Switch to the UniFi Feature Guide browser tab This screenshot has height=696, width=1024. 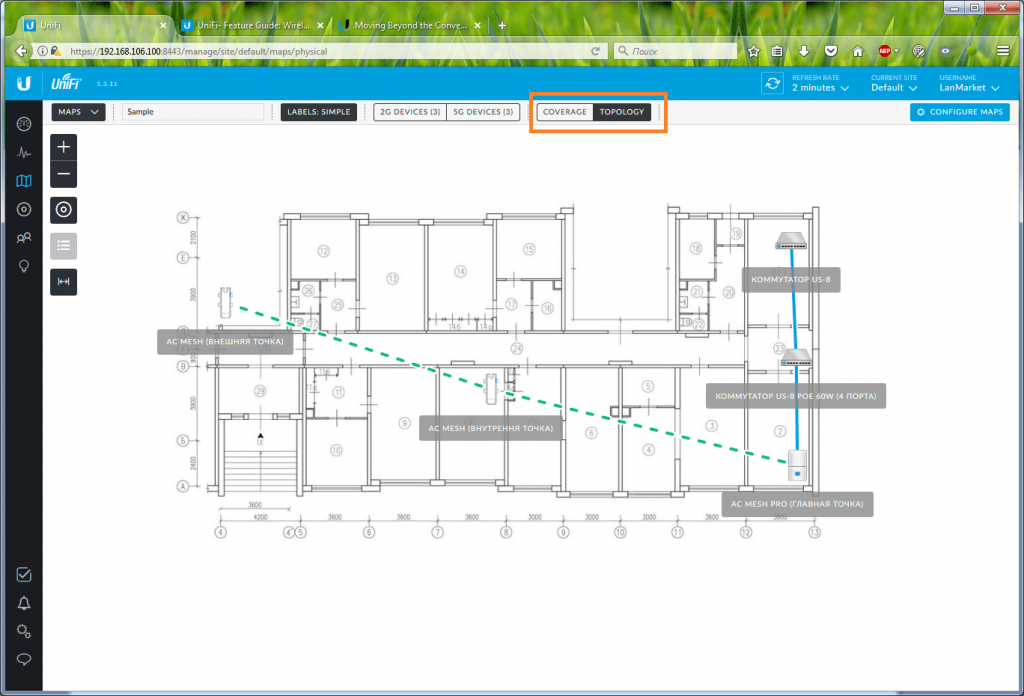(x=250, y=25)
